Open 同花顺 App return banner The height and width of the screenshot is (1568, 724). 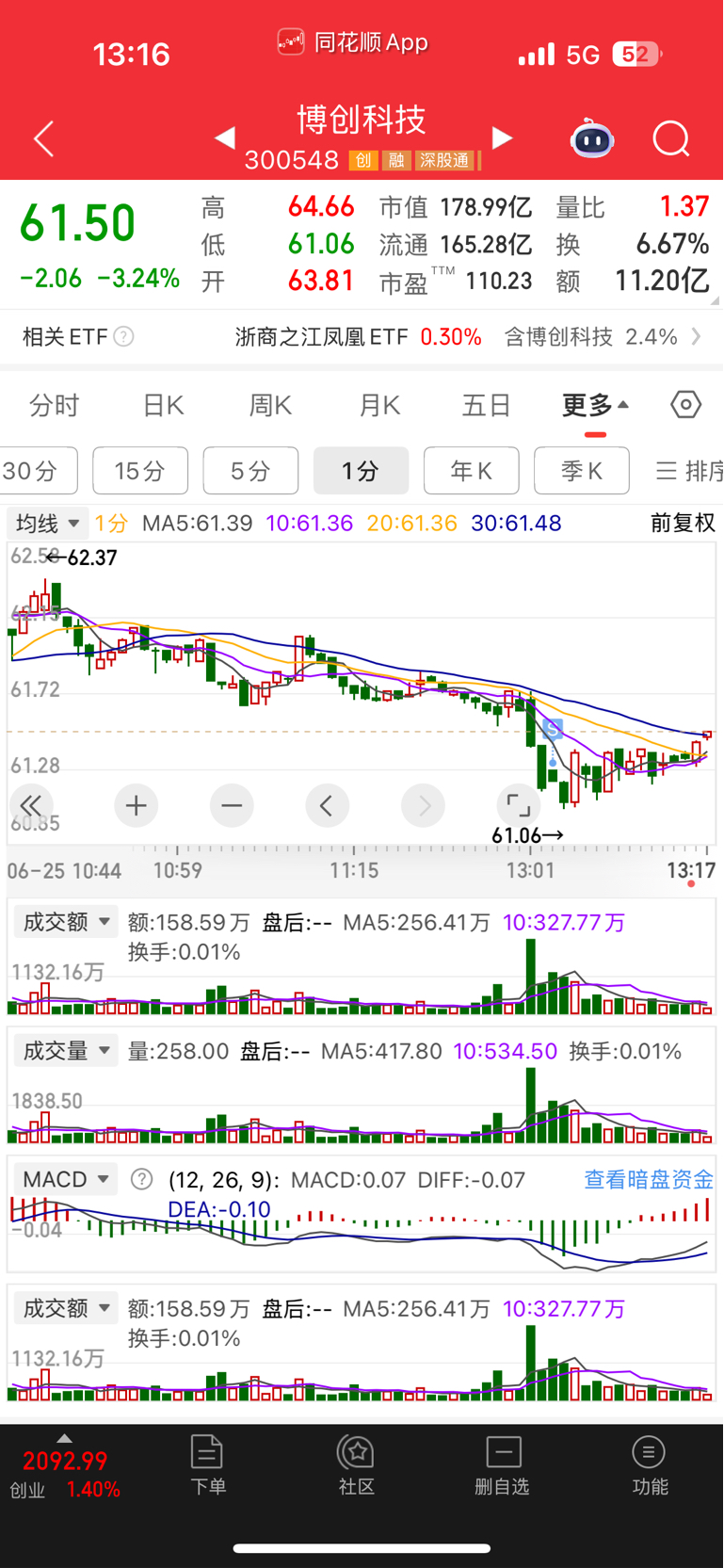353,42
